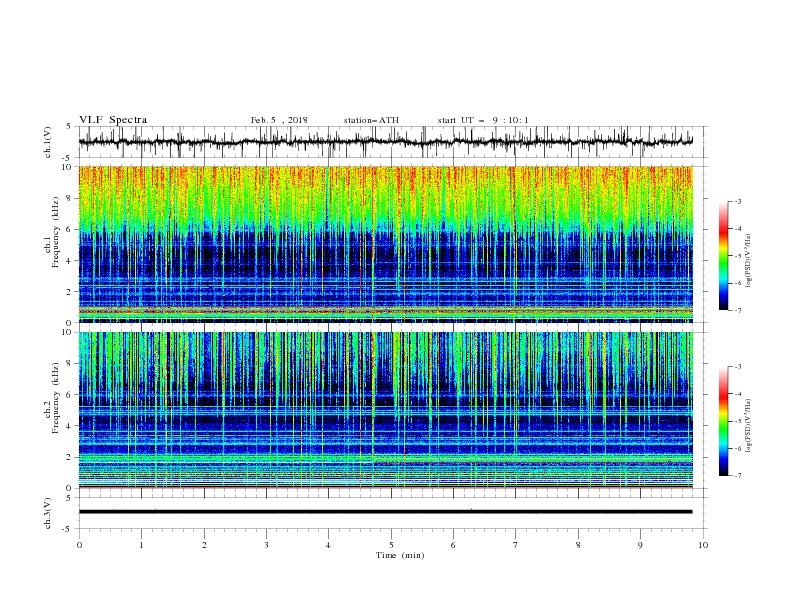This screenshot has height=612, width=792.
Task: Click the ch.1 frequency axis "8" tick label
Action: (x=71, y=198)
